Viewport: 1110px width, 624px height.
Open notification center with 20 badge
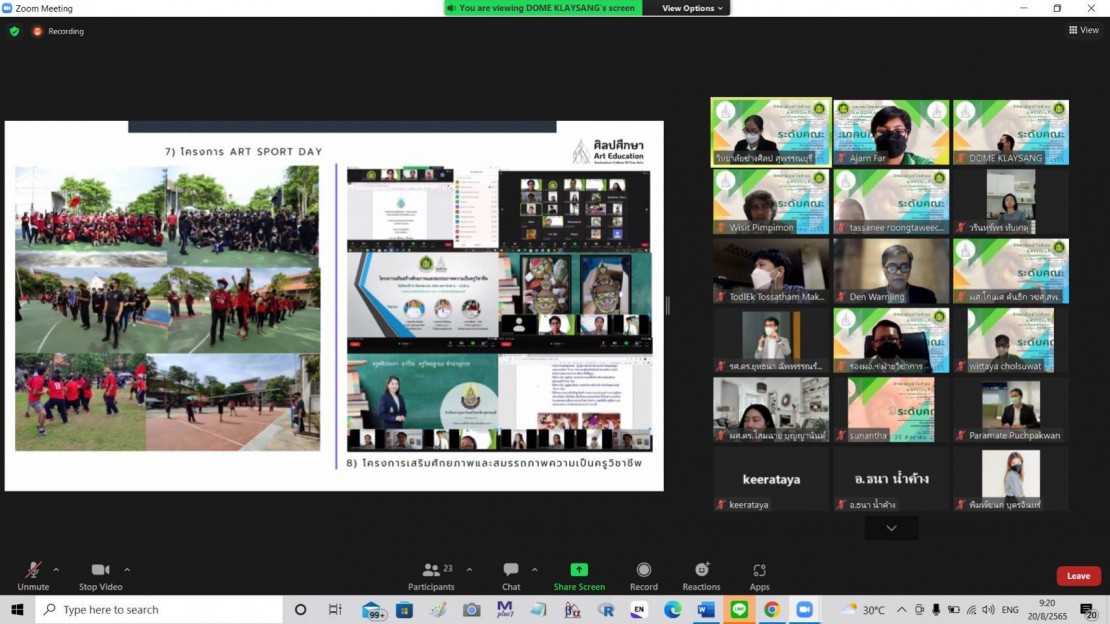coord(1089,610)
